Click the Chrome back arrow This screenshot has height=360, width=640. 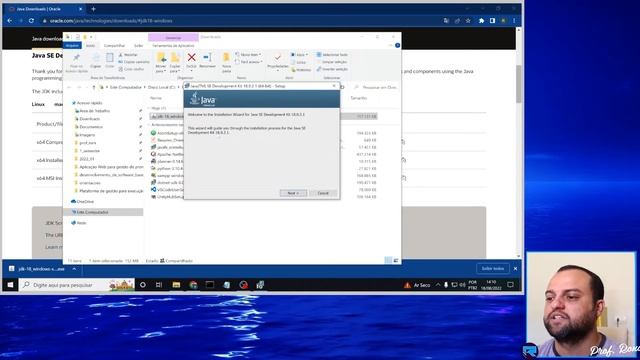pyautogui.click(x=9, y=20)
